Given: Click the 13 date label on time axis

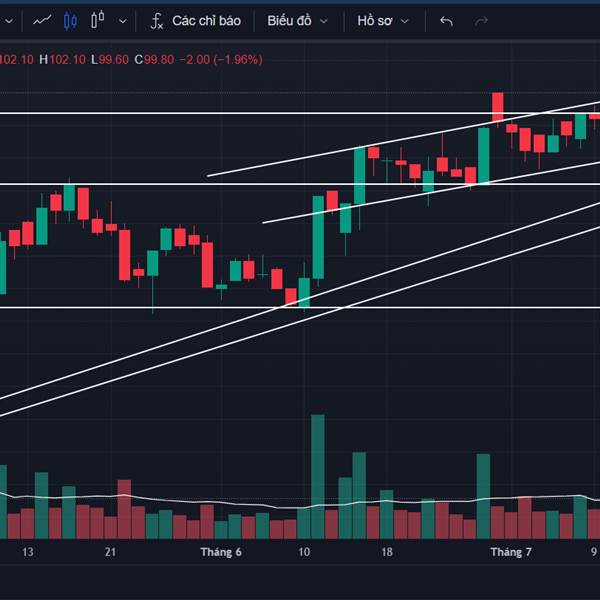Looking at the screenshot, I should pyautogui.click(x=28, y=552).
